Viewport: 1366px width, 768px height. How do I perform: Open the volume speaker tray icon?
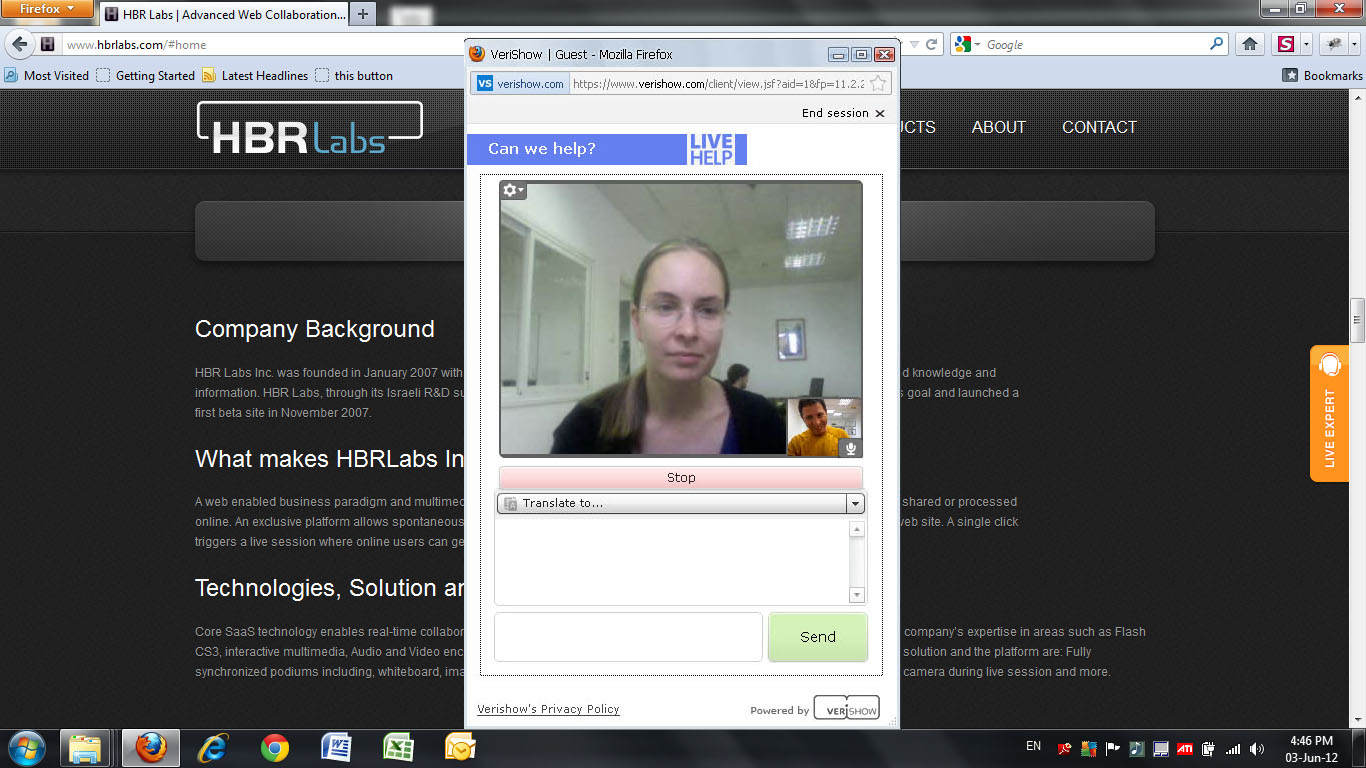[1256, 748]
